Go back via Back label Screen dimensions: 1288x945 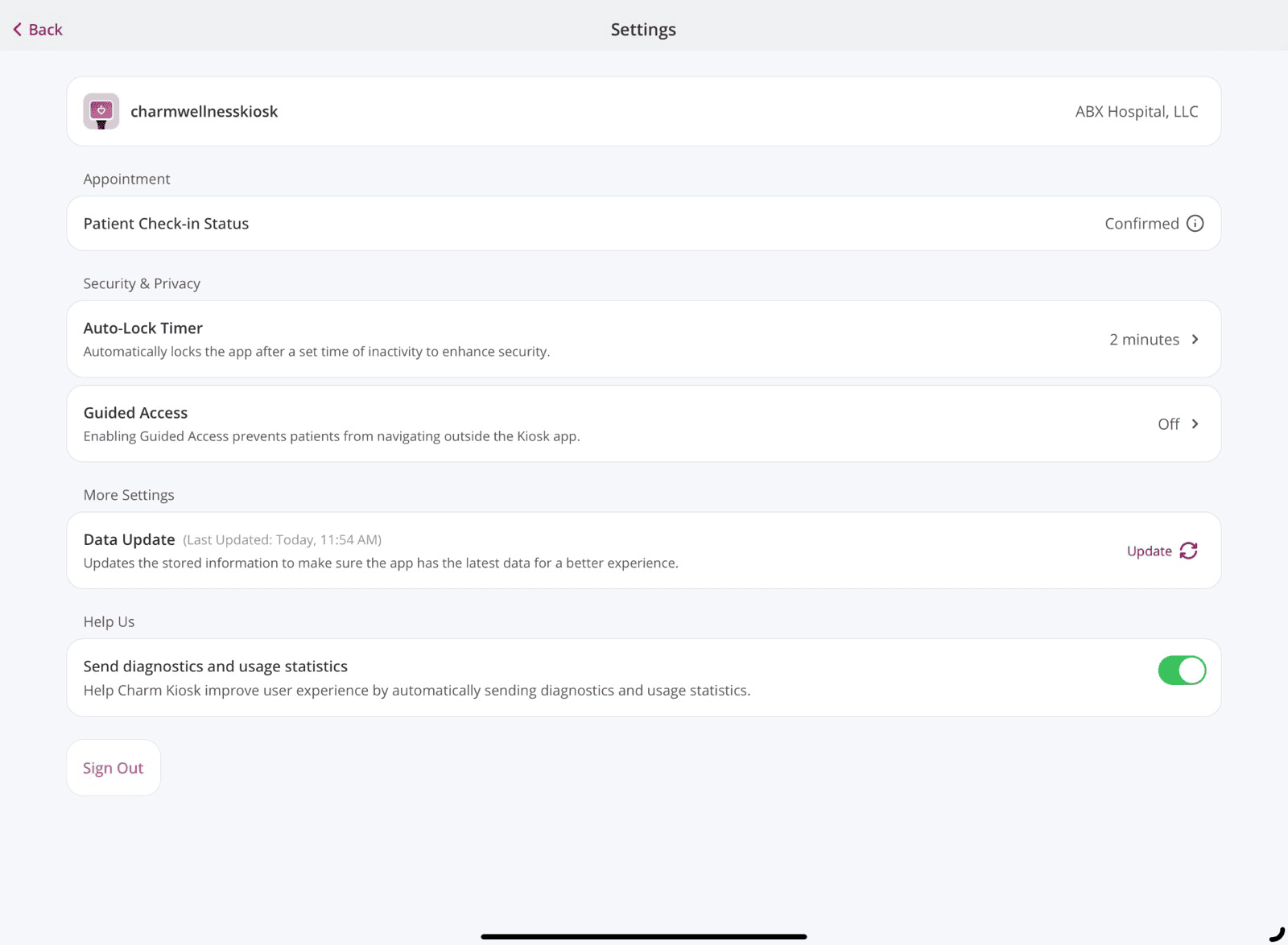click(x=46, y=30)
